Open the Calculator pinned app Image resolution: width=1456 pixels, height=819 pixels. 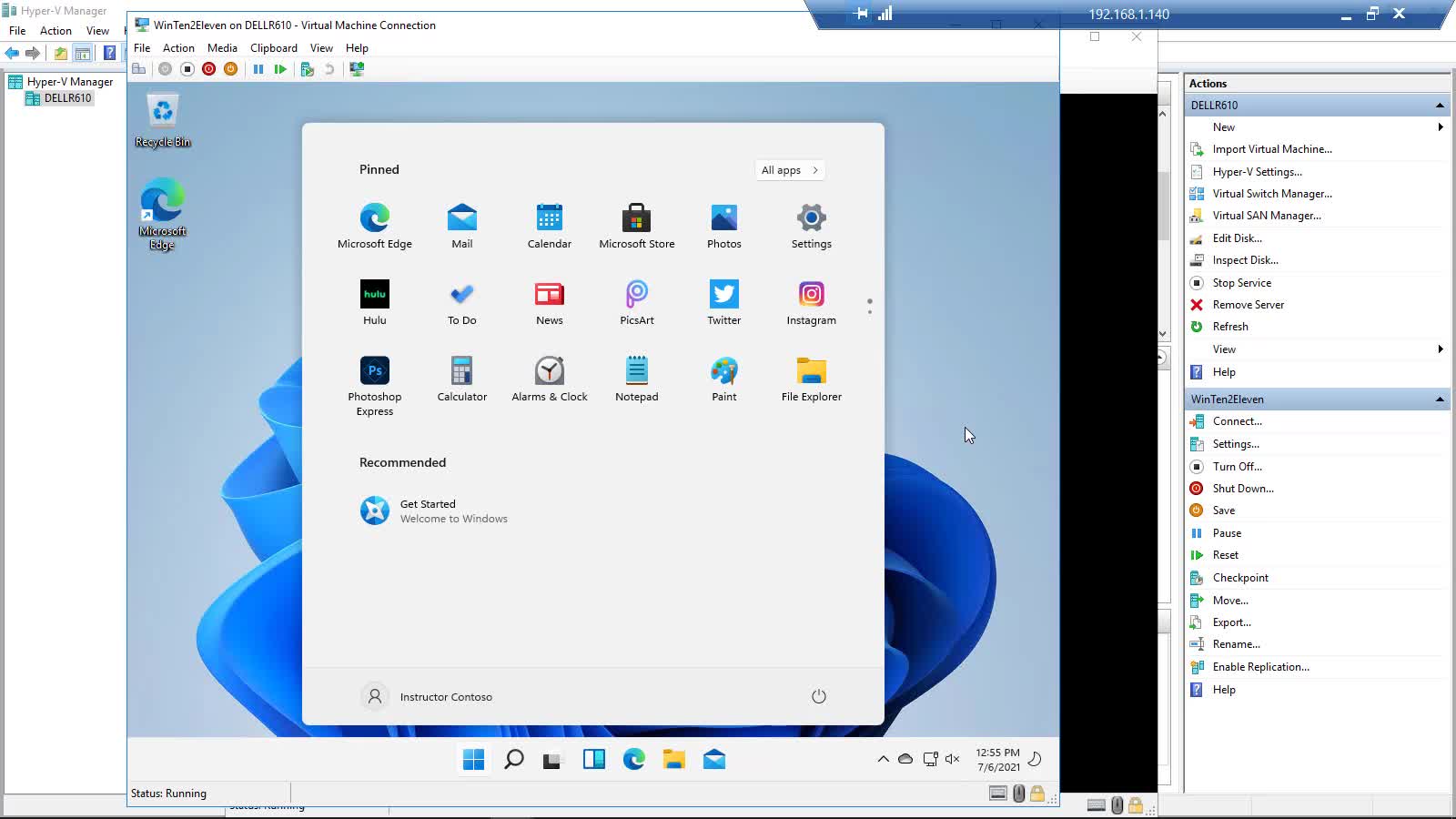click(x=462, y=379)
